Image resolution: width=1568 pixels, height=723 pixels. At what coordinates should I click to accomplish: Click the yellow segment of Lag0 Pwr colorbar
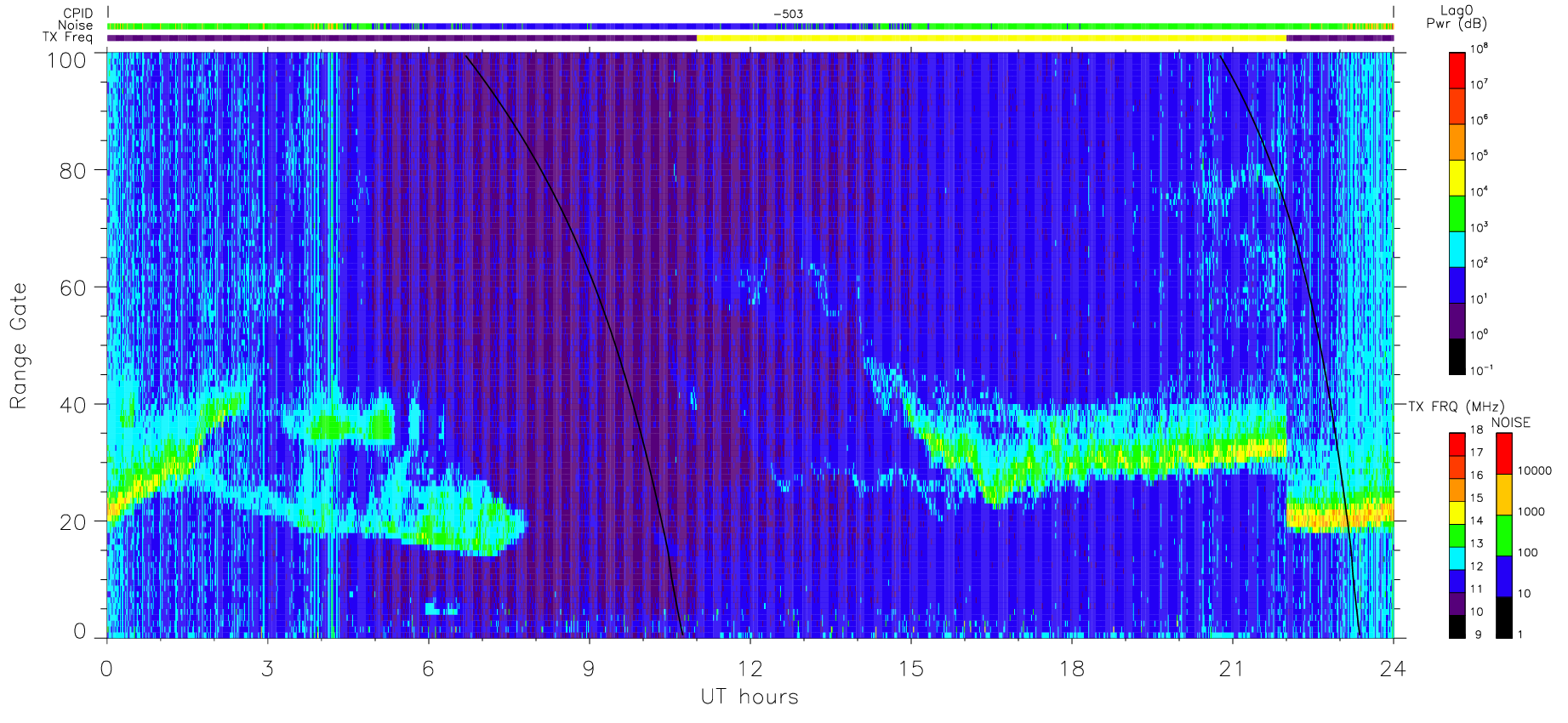tap(1457, 178)
